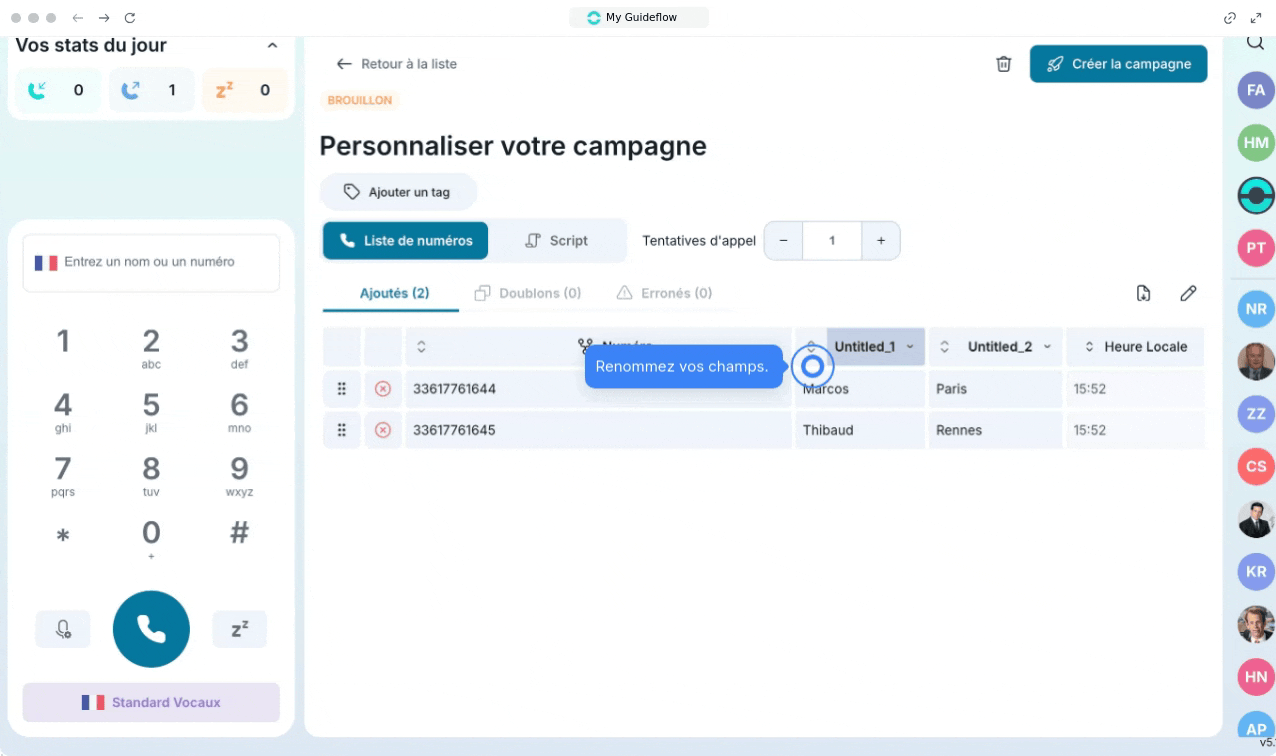Sort by Heure Locale column

(x=1089, y=347)
